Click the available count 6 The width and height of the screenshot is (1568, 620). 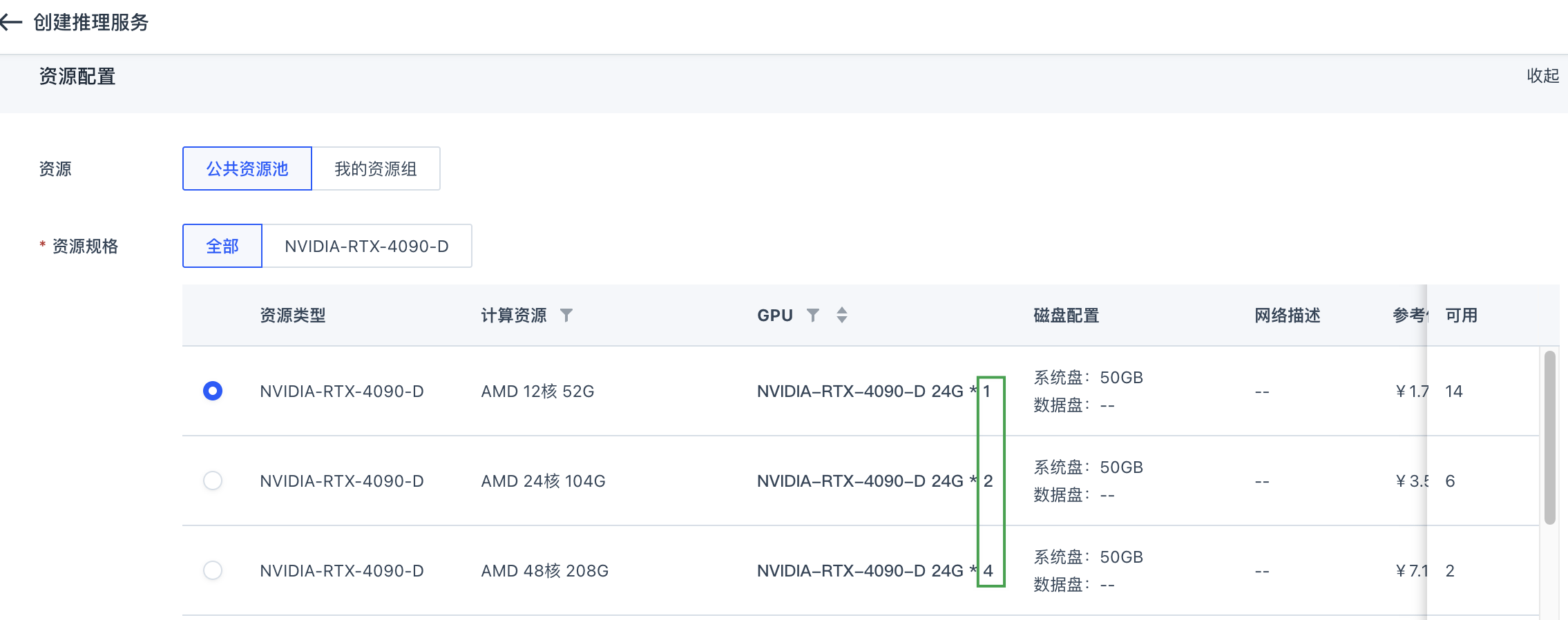coord(1450,481)
